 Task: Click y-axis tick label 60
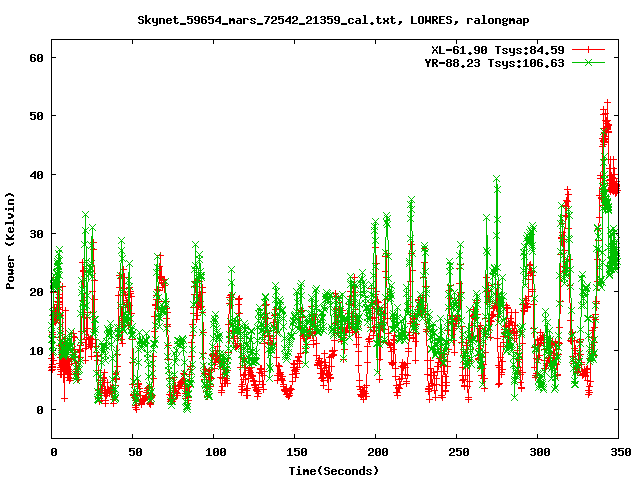tap(36, 58)
